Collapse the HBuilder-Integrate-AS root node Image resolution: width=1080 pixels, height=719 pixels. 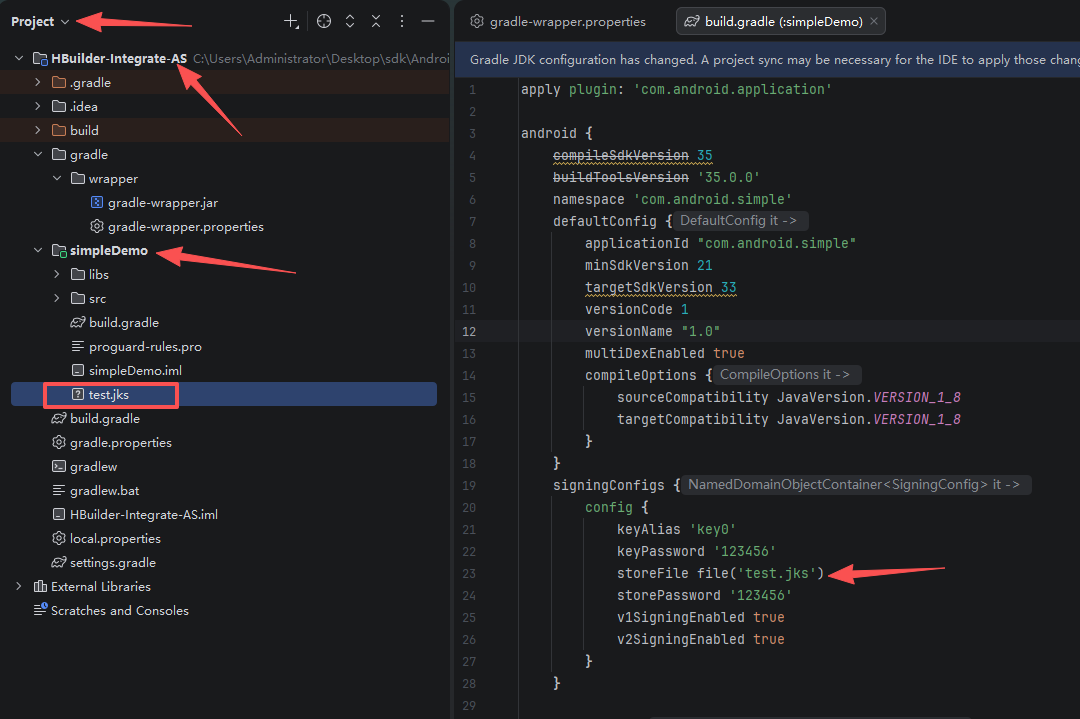[19, 59]
